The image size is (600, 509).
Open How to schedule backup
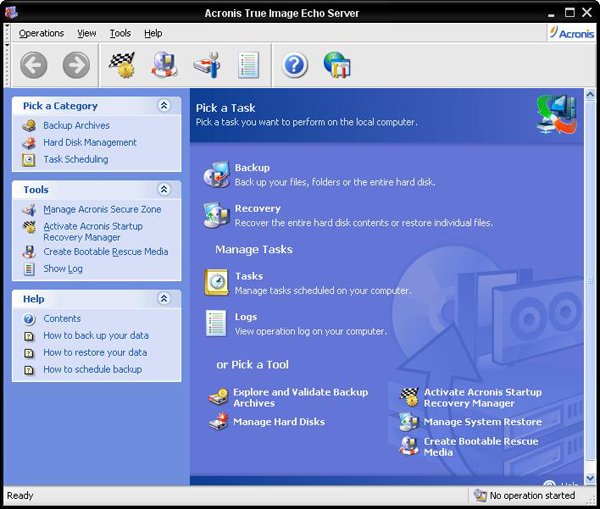coord(93,369)
